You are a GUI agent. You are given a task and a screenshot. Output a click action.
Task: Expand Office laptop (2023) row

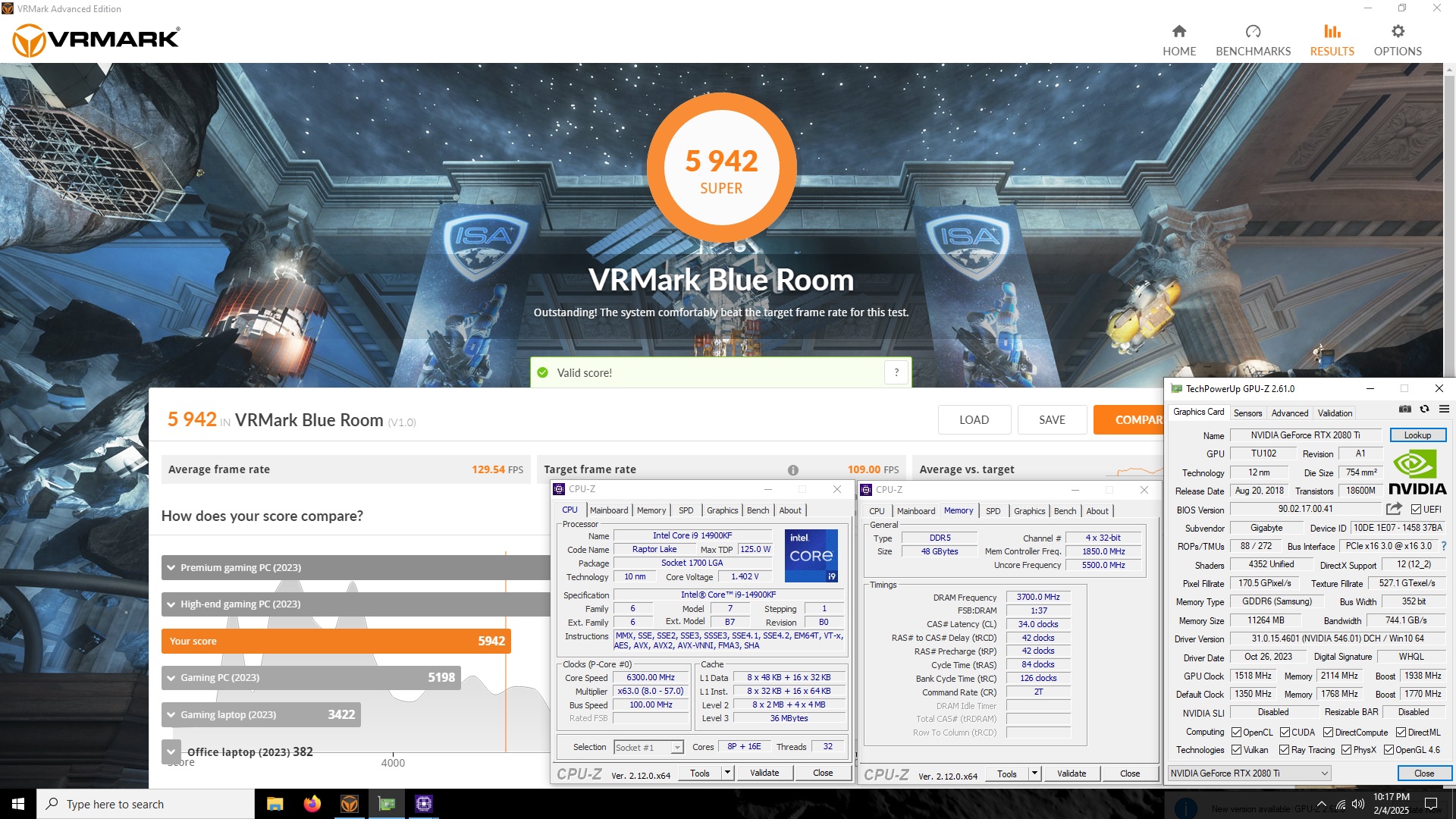click(x=171, y=752)
